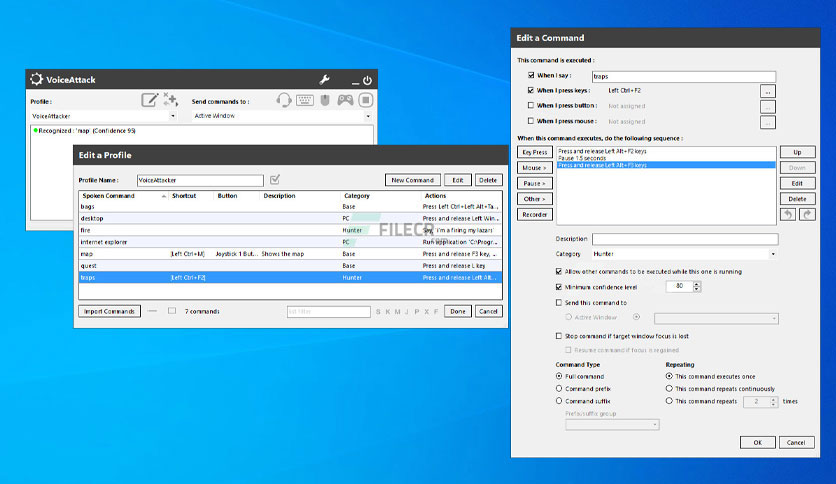The image size is (836, 484).
Task: Expand the Mouse > action menu
Action: (x=534, y=168)
